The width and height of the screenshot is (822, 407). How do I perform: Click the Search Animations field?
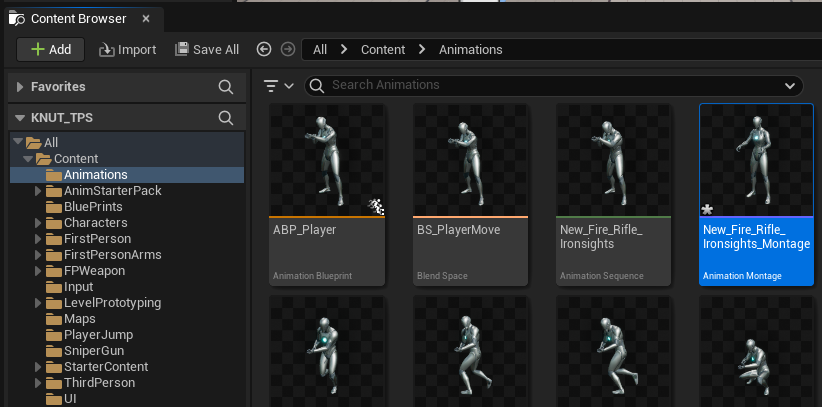tap(556, 85)
